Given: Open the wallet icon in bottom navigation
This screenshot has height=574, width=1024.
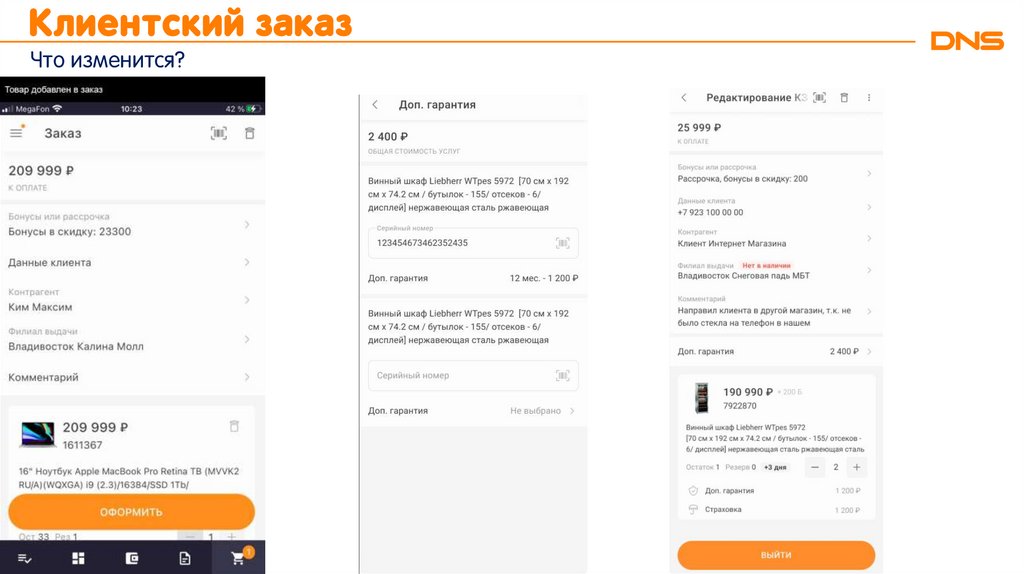Looking at the screenshot, I should [x=132, y=558].
